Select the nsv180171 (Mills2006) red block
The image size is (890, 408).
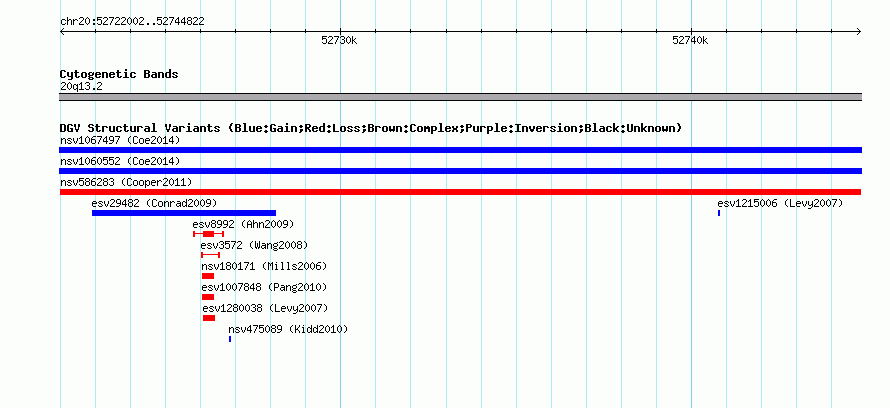(x=208, y=276)
